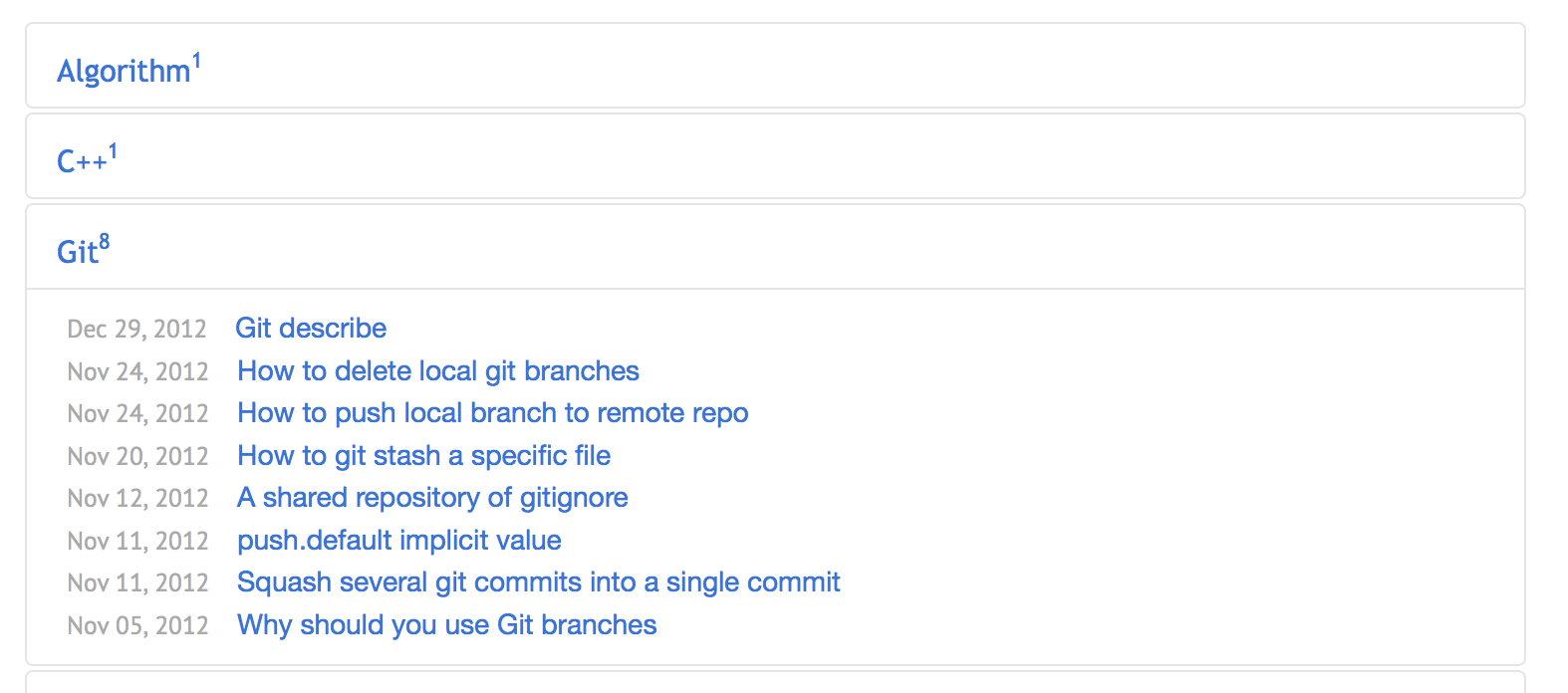Open Why should you use Git branches

(x=447, y=625)
